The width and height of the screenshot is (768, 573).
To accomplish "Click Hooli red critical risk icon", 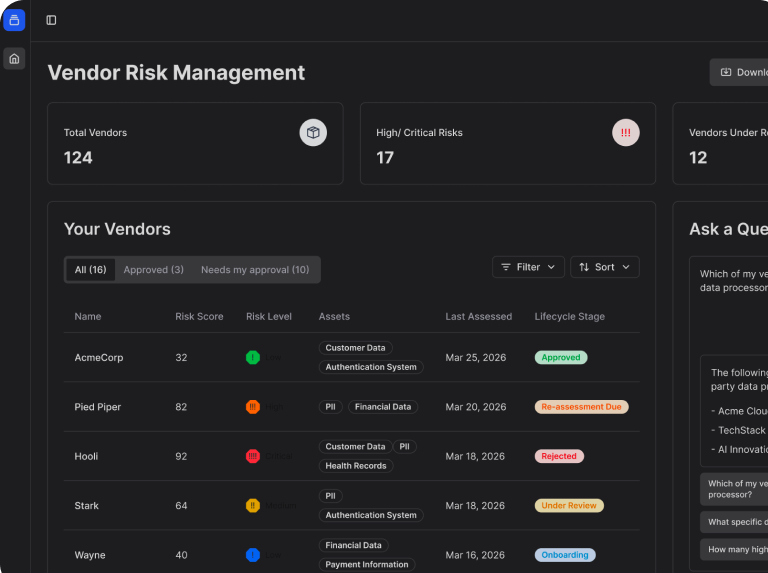I will click(253, 456).
